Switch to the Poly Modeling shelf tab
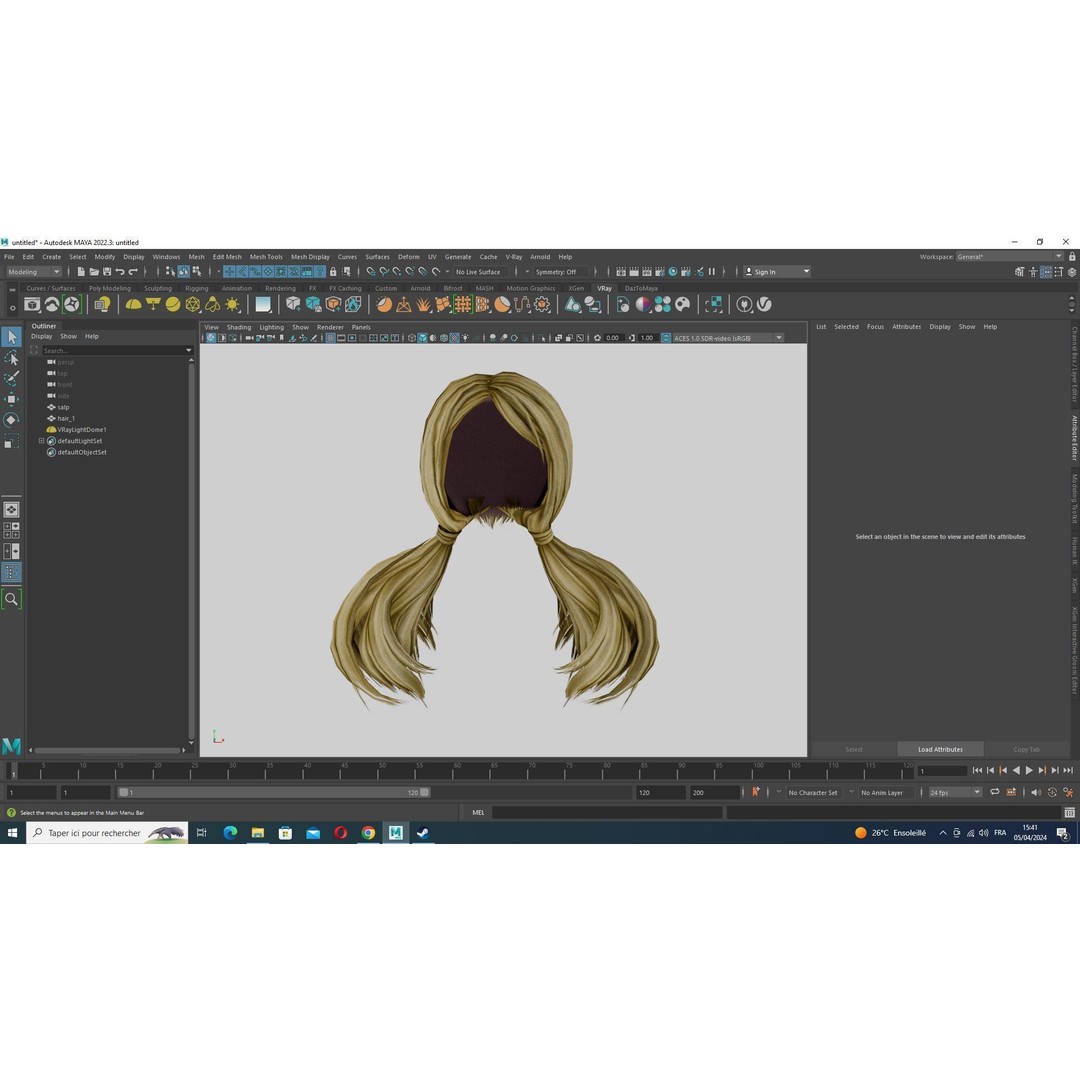 tap(110, 289)
